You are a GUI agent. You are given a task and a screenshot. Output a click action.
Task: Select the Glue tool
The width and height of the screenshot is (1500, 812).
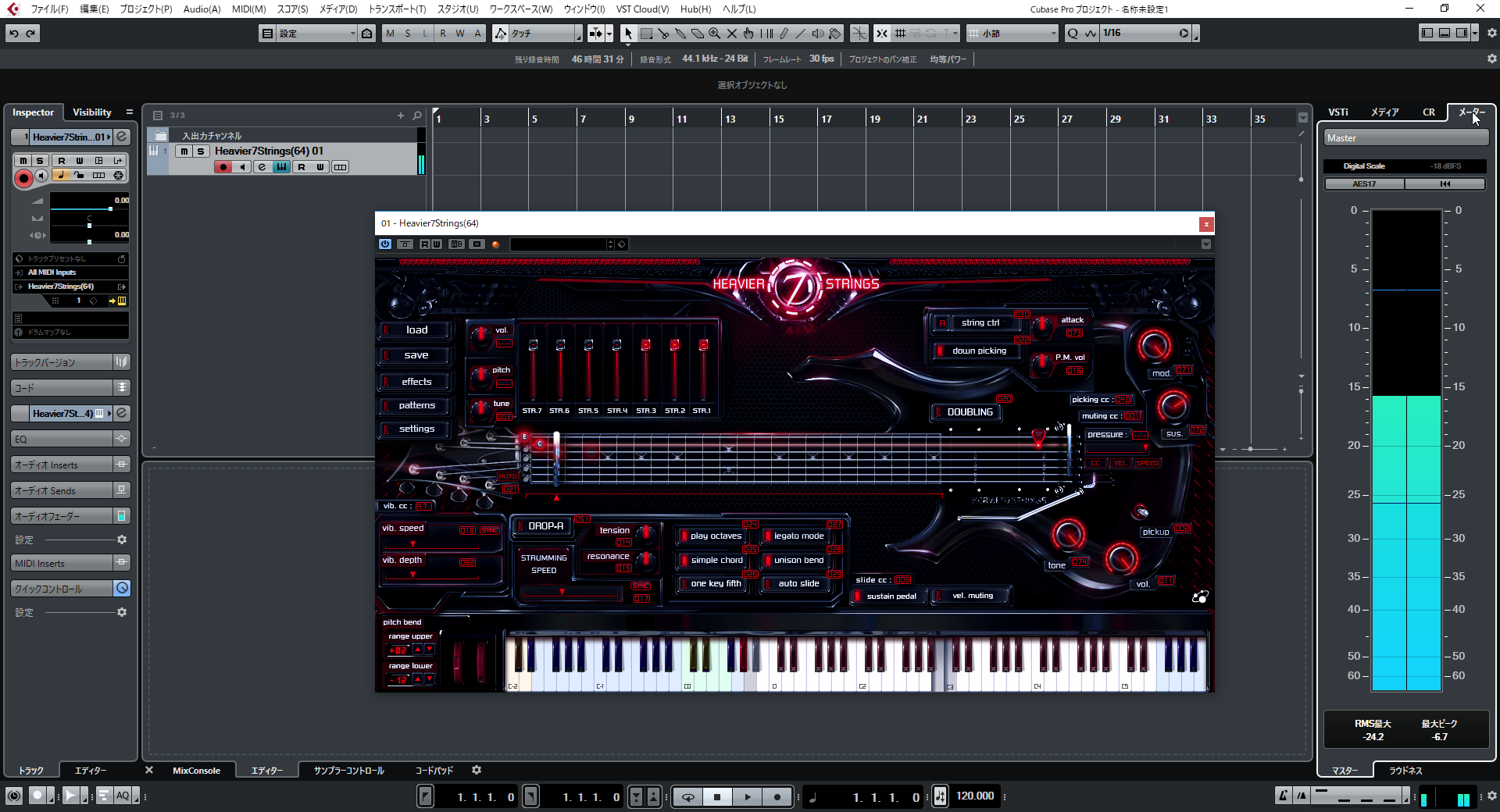point(680,33)
